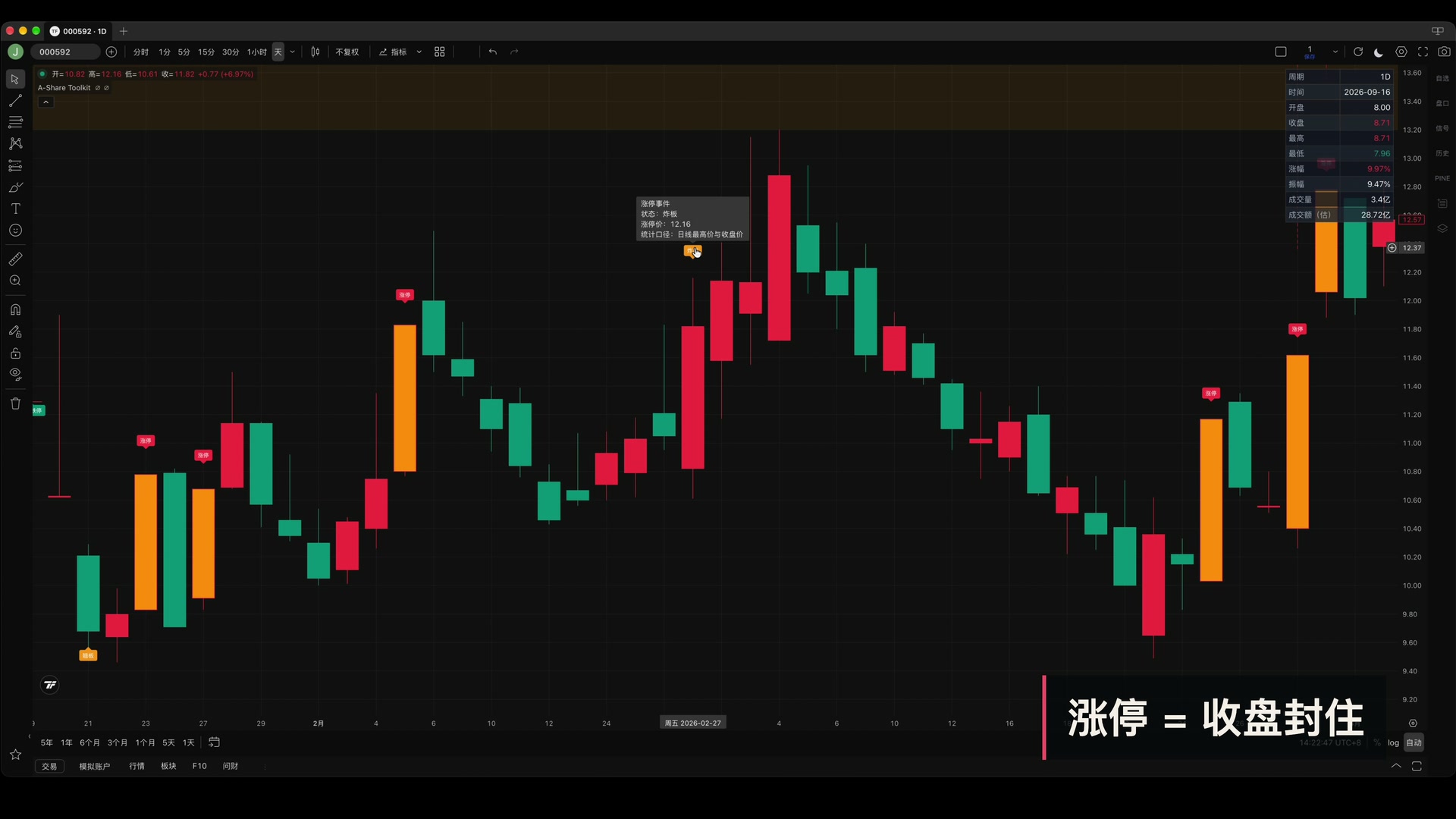Expand the 指标 dropdown chevron
This screenshot has height=819, width=1456.
pyautogui.click(x=419, y=52)
